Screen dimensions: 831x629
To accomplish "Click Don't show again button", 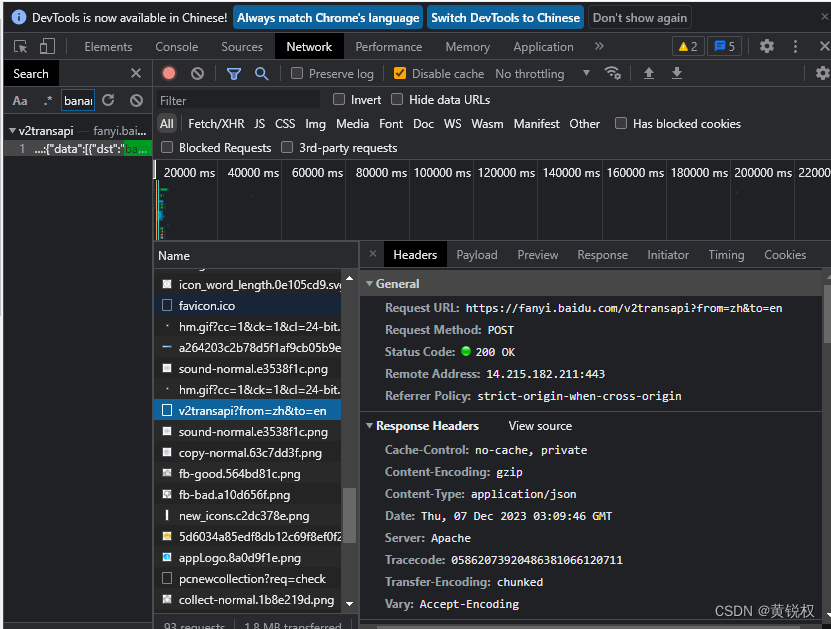I will point(640,17).
